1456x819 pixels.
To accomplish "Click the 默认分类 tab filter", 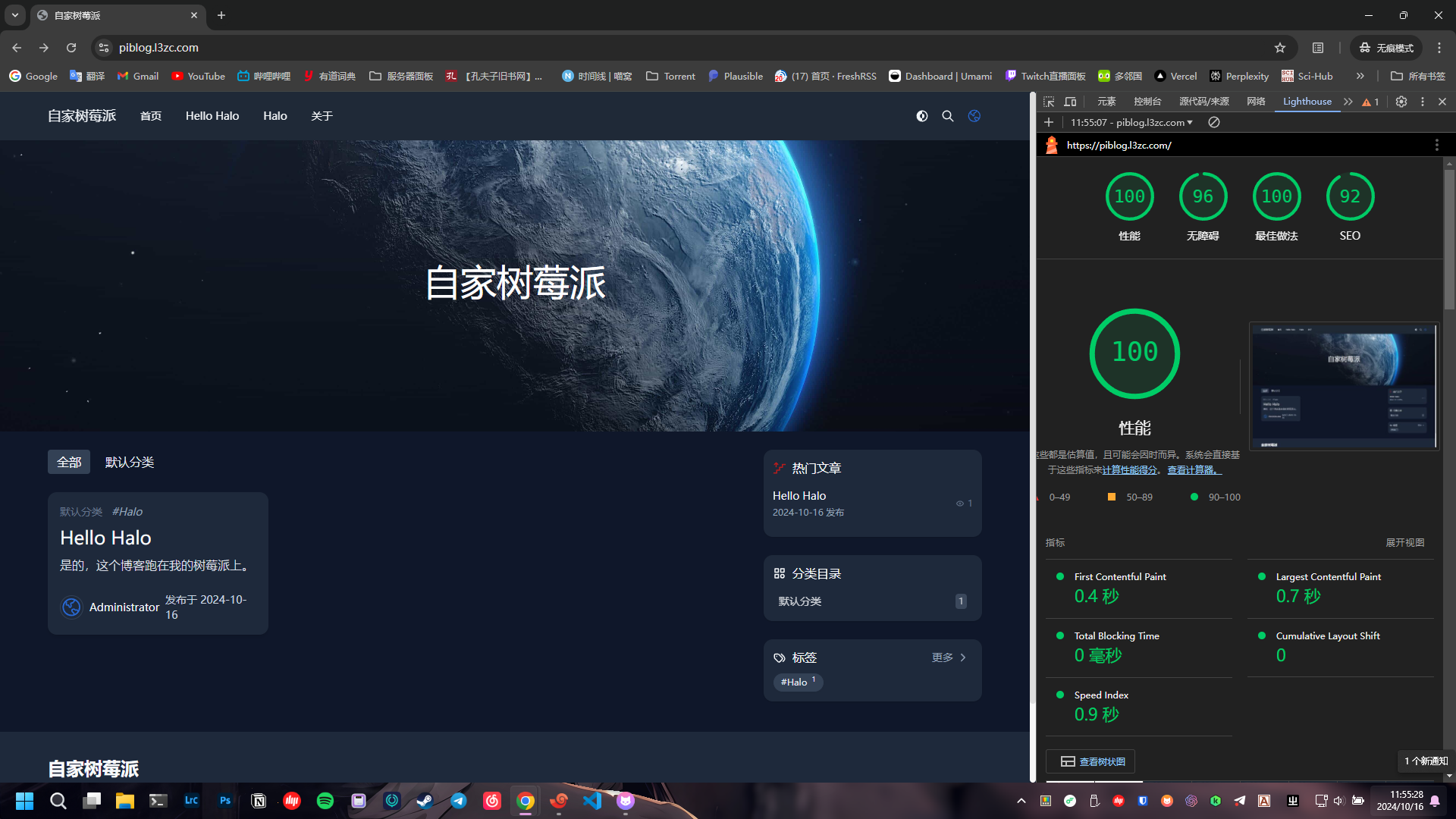I will pos(129,461).
